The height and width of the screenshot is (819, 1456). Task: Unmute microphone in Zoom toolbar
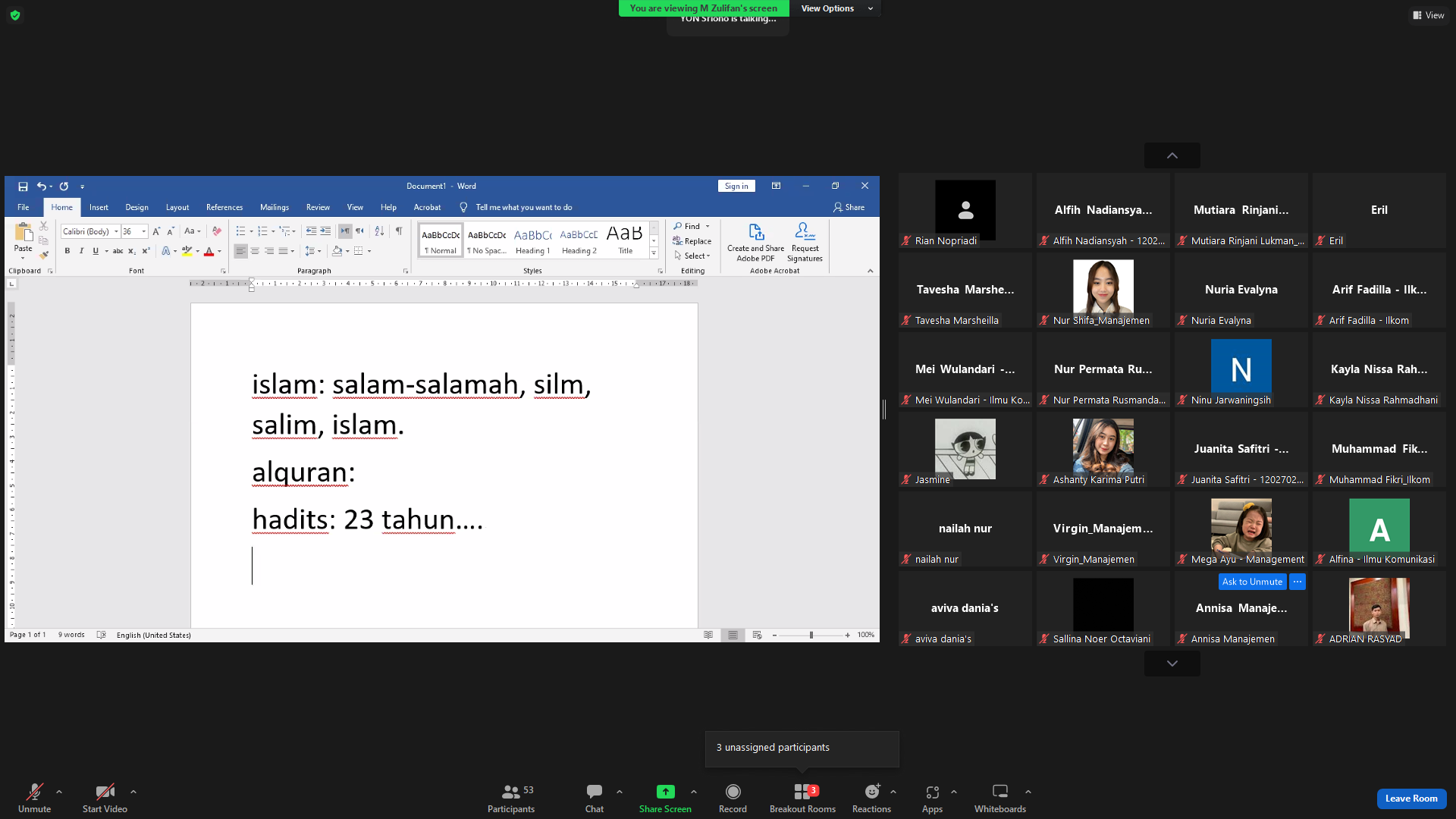coord(35,797)
